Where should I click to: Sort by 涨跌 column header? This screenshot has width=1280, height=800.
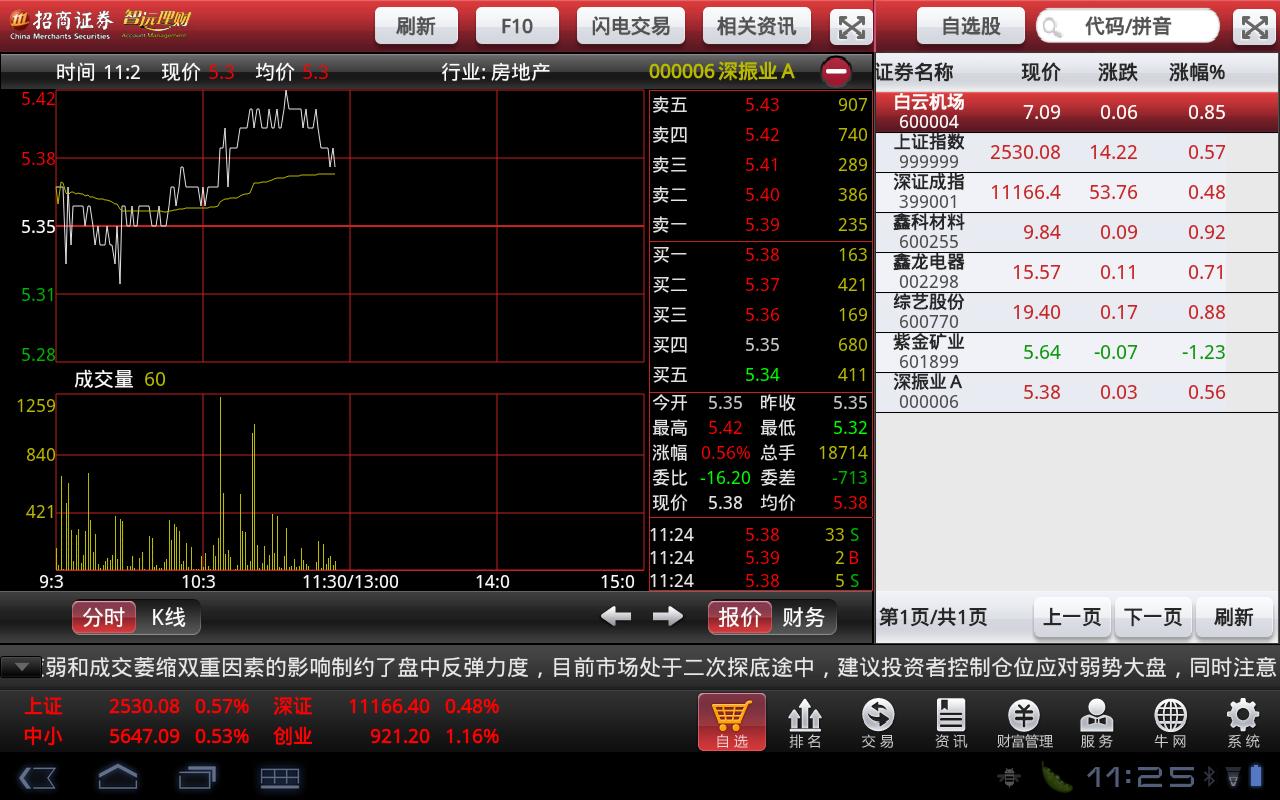1117,72
